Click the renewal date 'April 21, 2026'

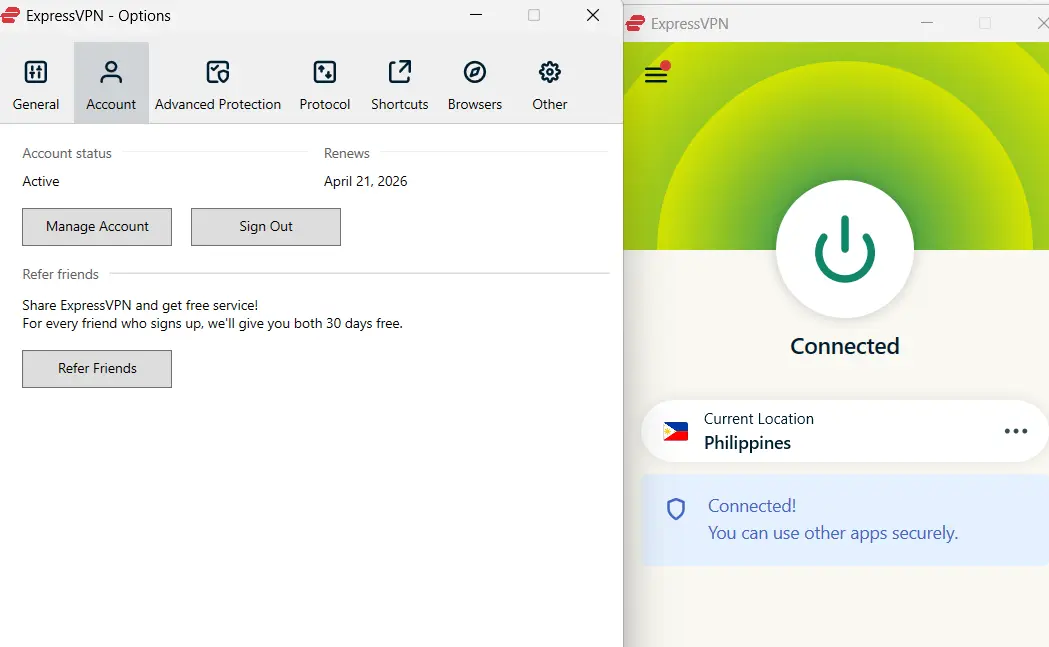click(x=365, y=181)
